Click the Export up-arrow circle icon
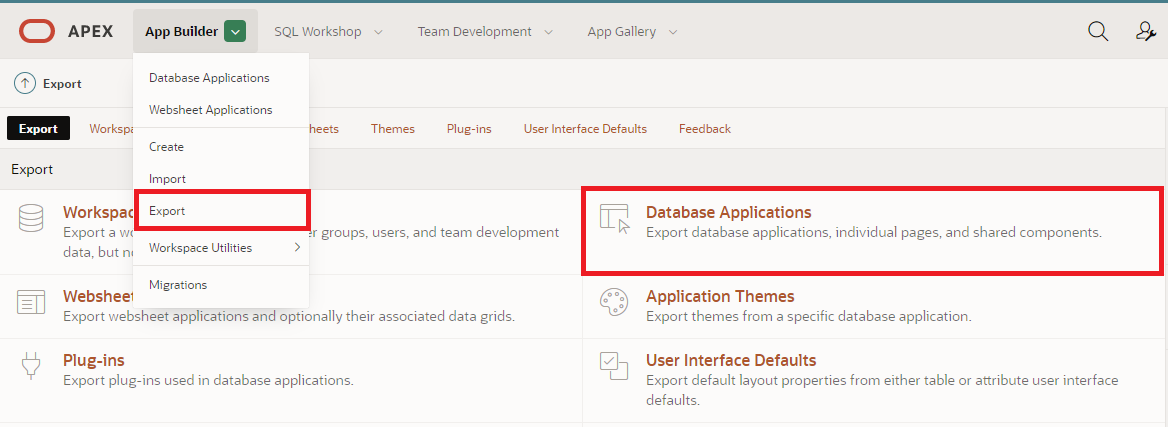The width and height of the screenshot is (1168, 427). (25, 83)
